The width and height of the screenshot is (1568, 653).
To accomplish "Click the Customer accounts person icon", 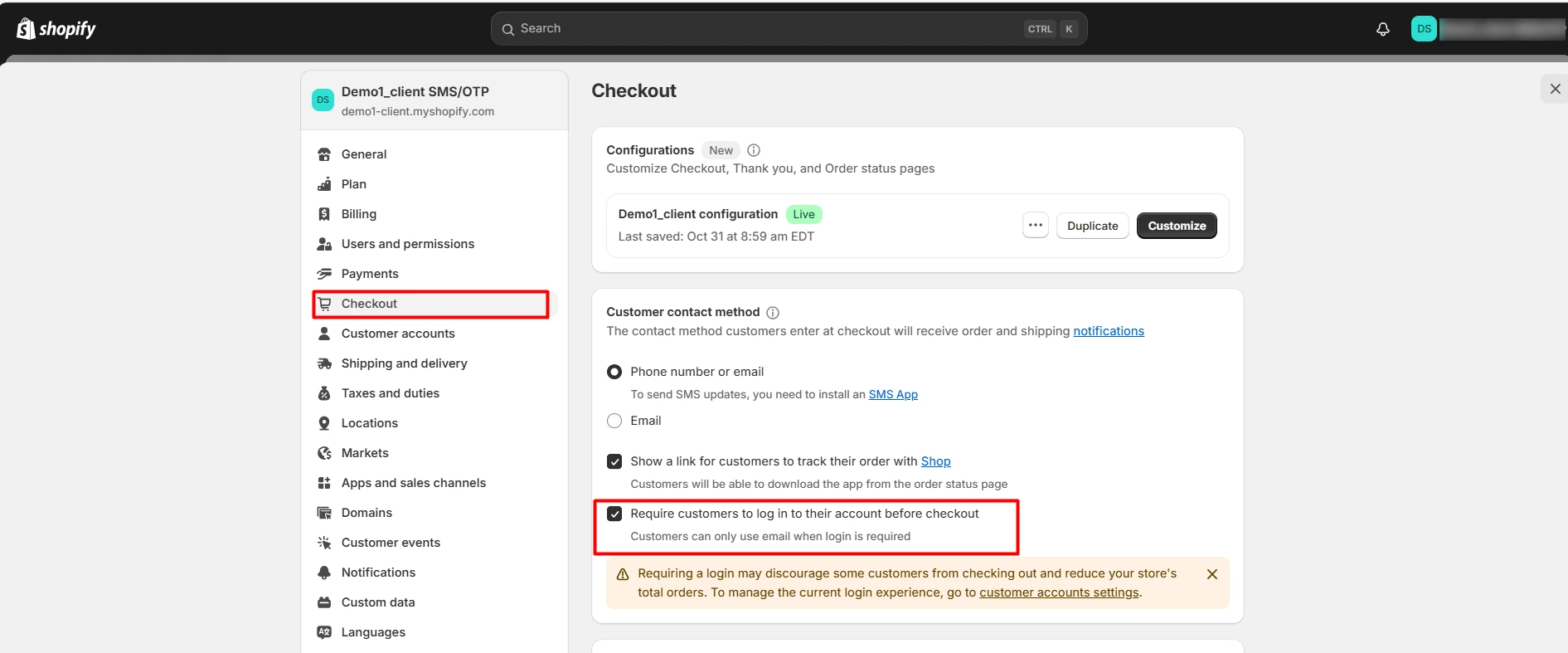I will click(324, 334).
